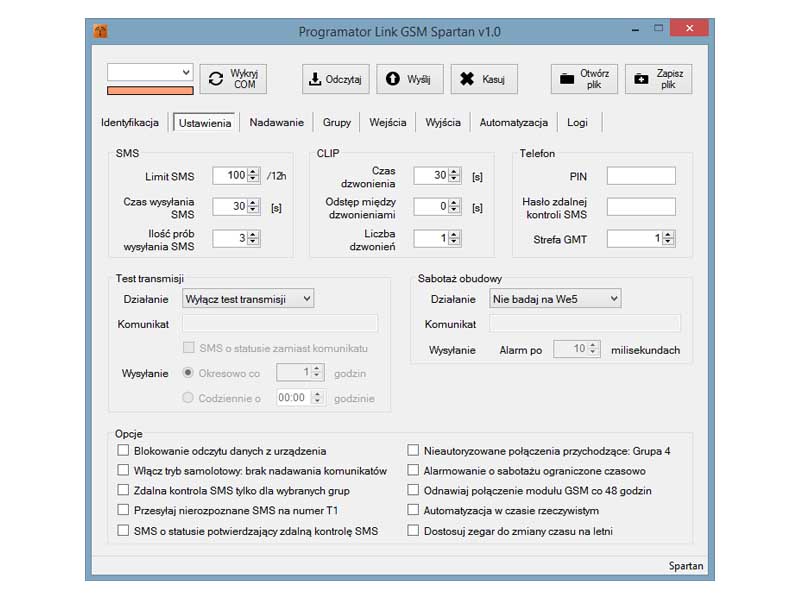The width and height of the screenshot is (800, 600).
Task: Click the Wyślij upload button
Action: (x=410, y=79)
